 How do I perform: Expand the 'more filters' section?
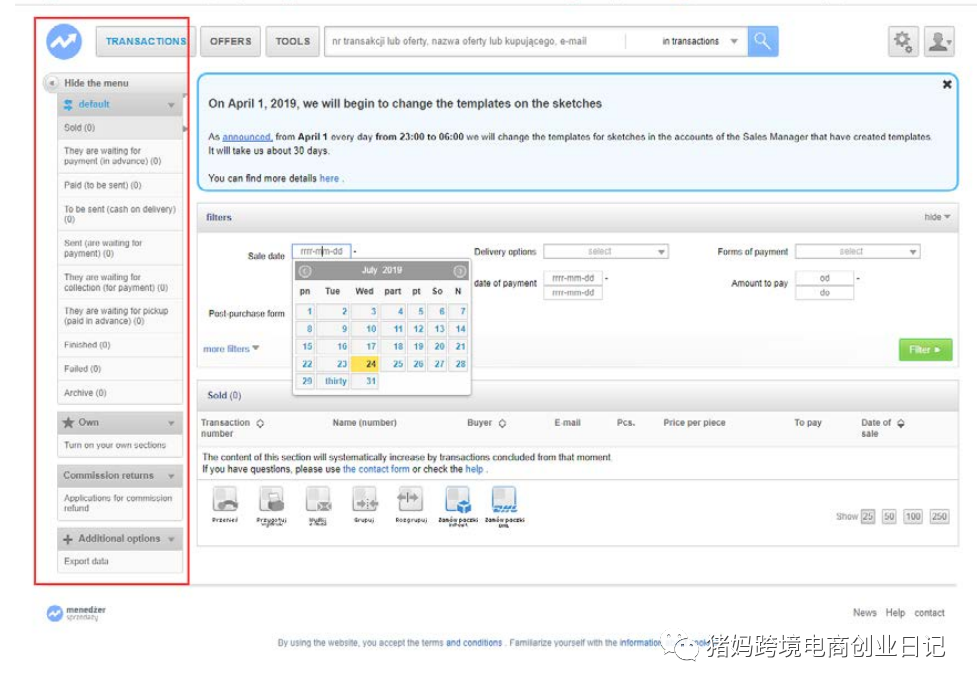[x=231, y=349]
